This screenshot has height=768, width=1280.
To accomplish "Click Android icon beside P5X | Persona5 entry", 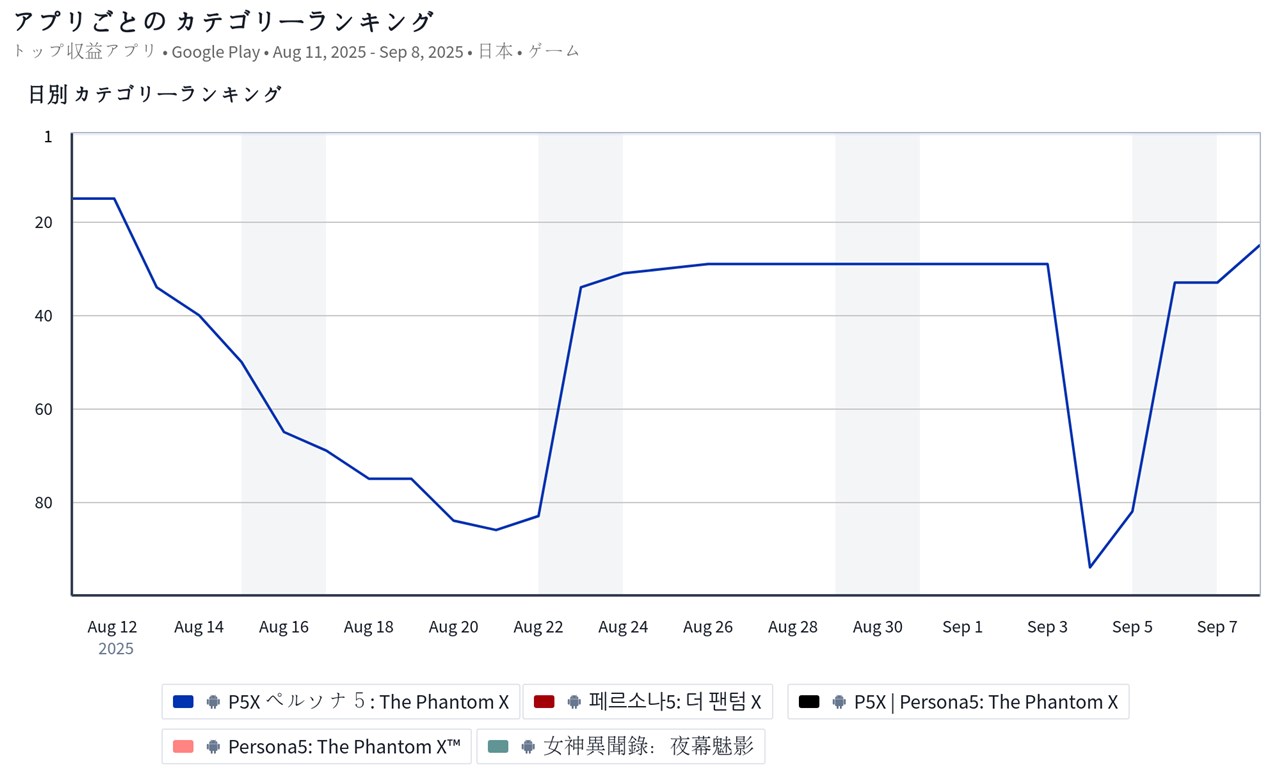I will 839,702.
